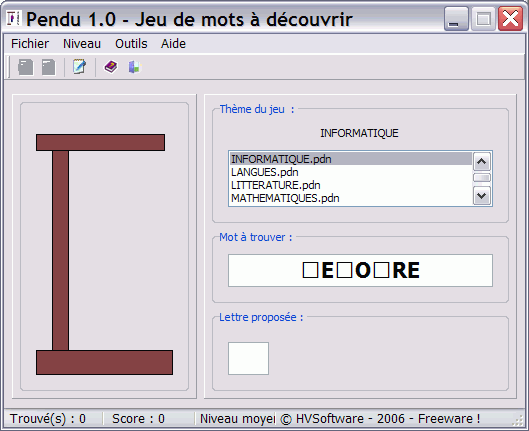Click the exit door toolbar icon

(x=134, y=67)
